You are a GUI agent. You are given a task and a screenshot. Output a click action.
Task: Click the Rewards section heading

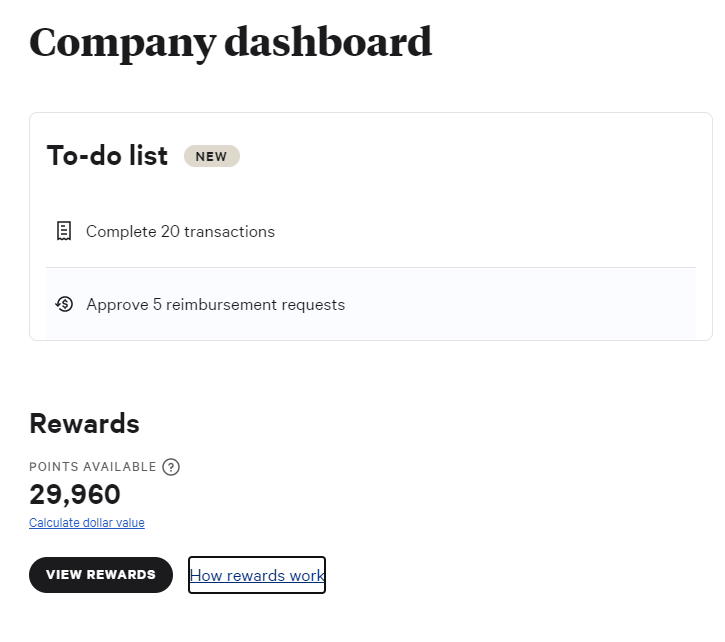point(84,424)
